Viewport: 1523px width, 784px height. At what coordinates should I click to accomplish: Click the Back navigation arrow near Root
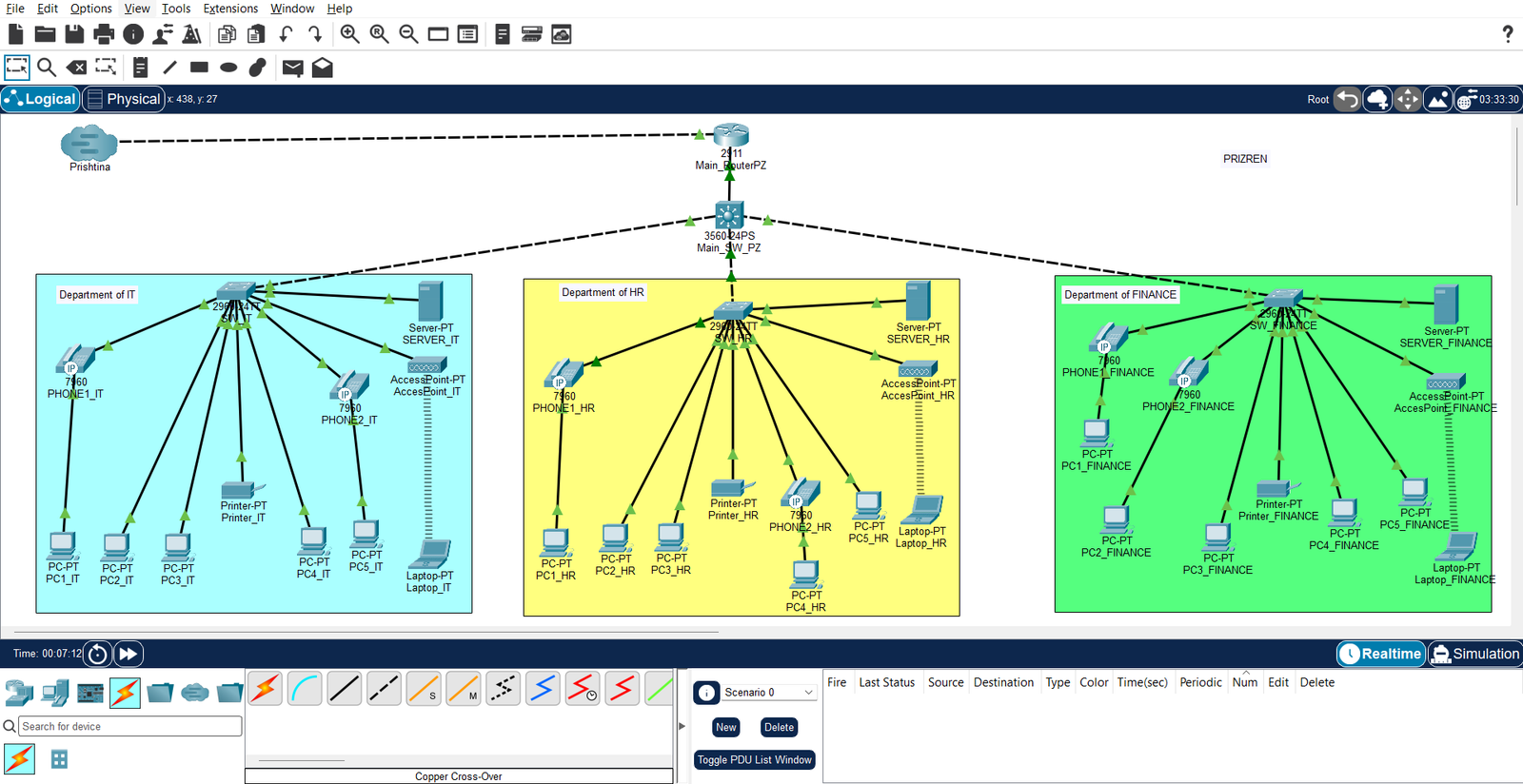point(1347,99)
